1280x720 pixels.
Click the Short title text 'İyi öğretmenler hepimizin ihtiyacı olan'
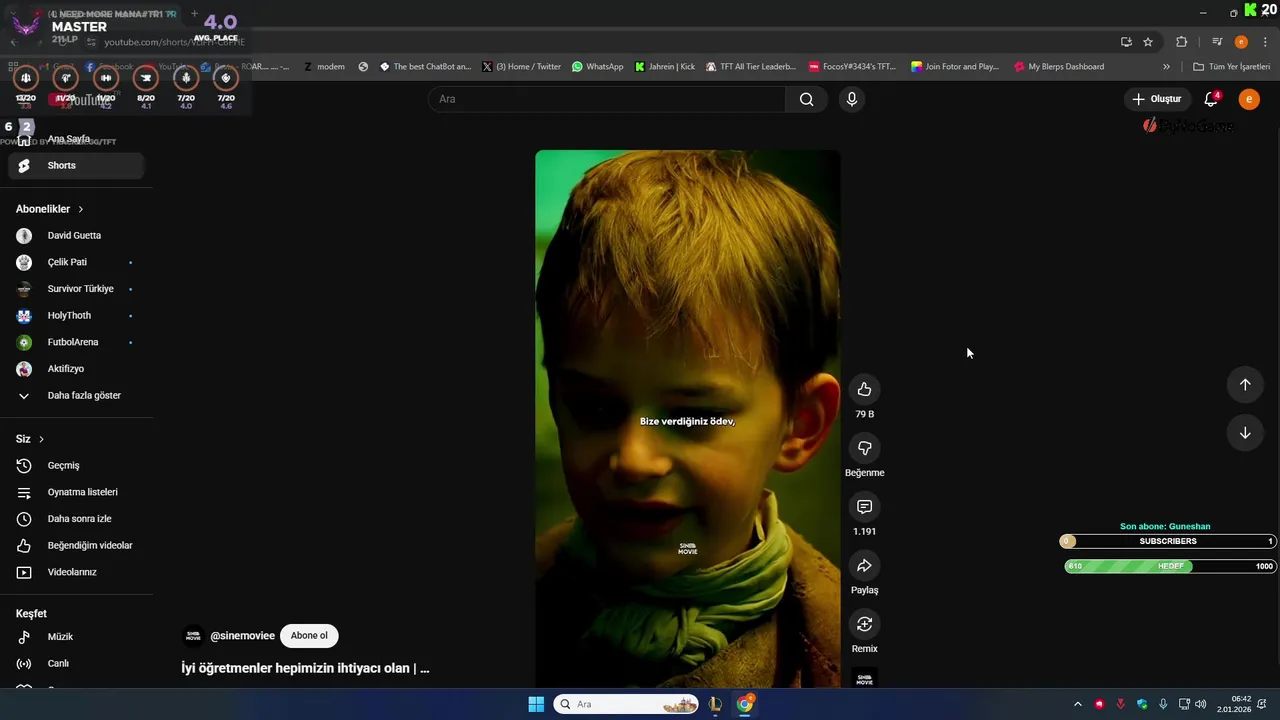click(305, 668)
